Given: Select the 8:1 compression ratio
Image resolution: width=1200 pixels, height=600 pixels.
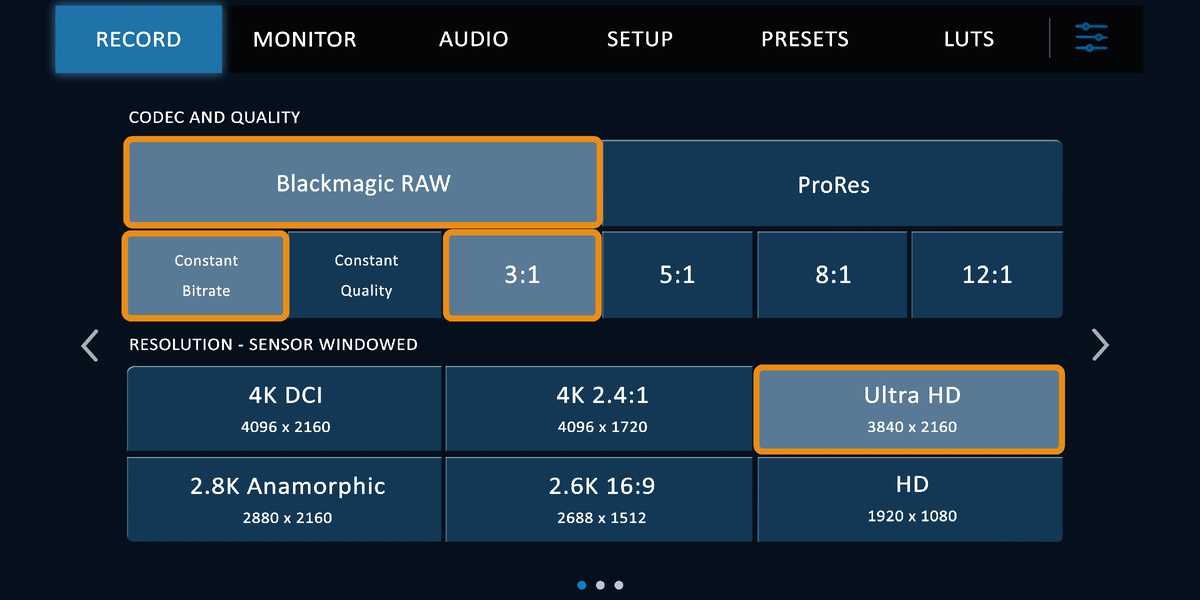Looking at the screenshot, I should (x=832, y=275).
